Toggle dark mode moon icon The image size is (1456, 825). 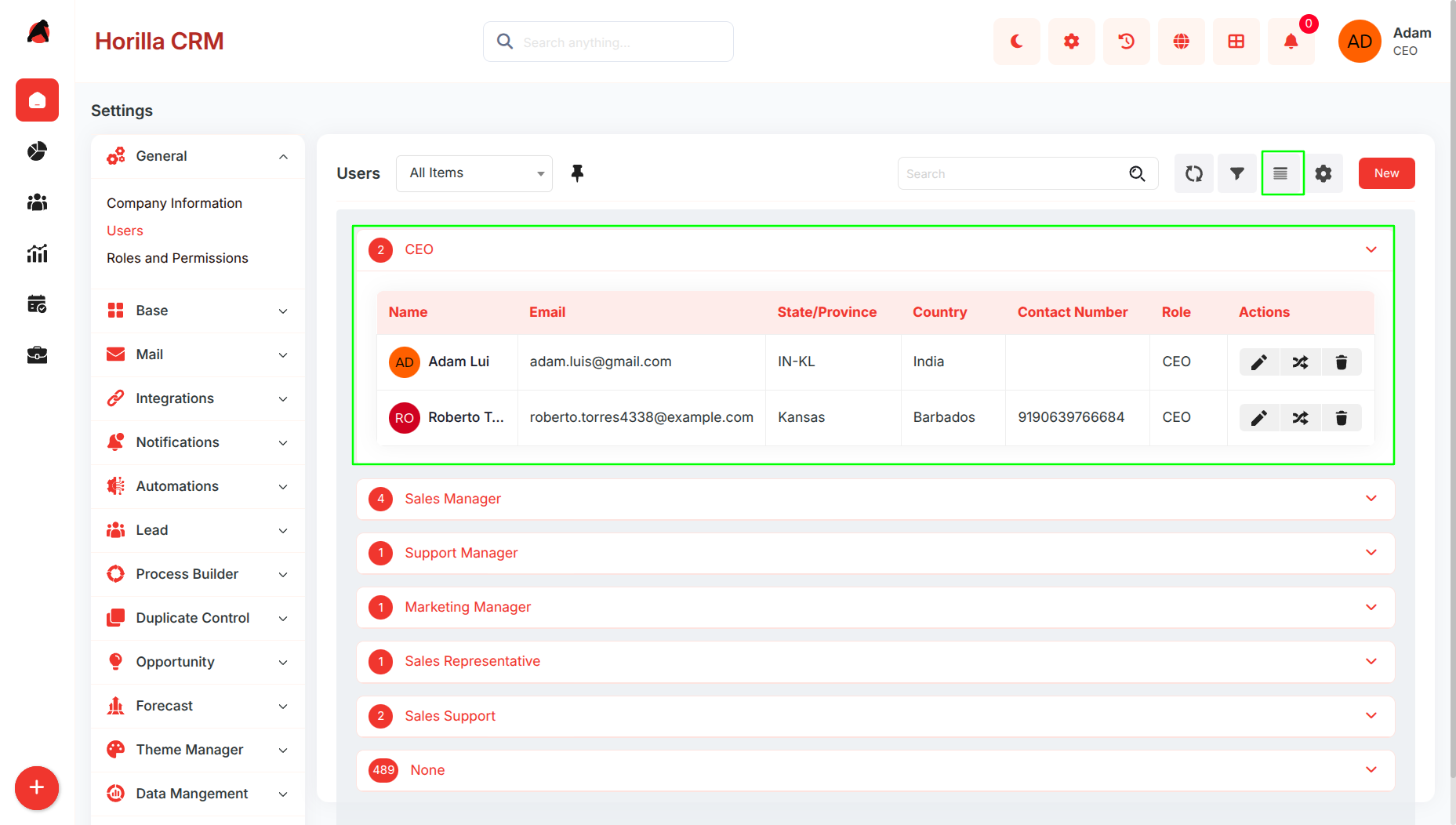[x=1016, y=42]
